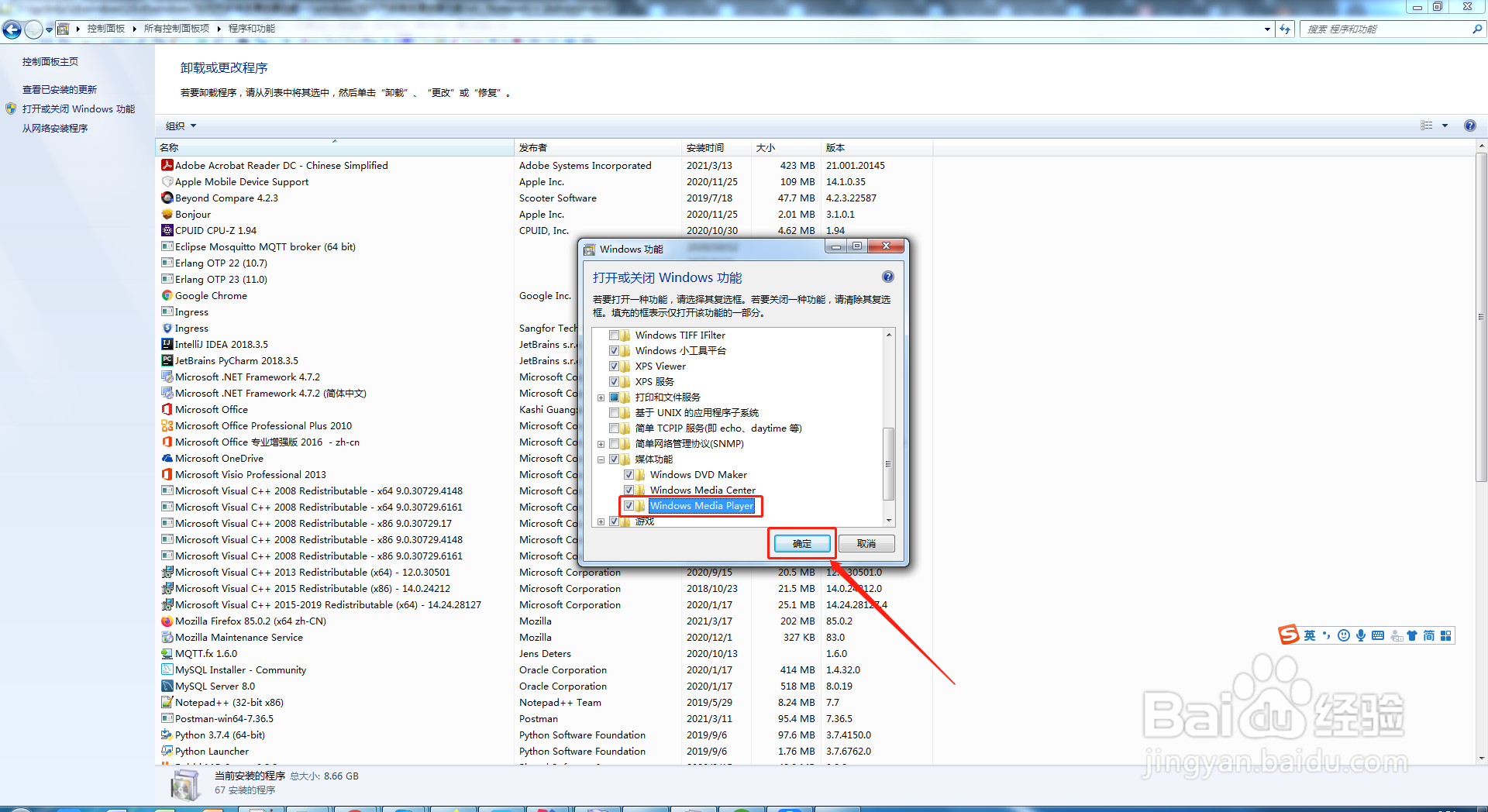Sort by the 版本 column header
Image resolution: width=1488 pixels, height=812 pixels.
(x=877, y=147)
